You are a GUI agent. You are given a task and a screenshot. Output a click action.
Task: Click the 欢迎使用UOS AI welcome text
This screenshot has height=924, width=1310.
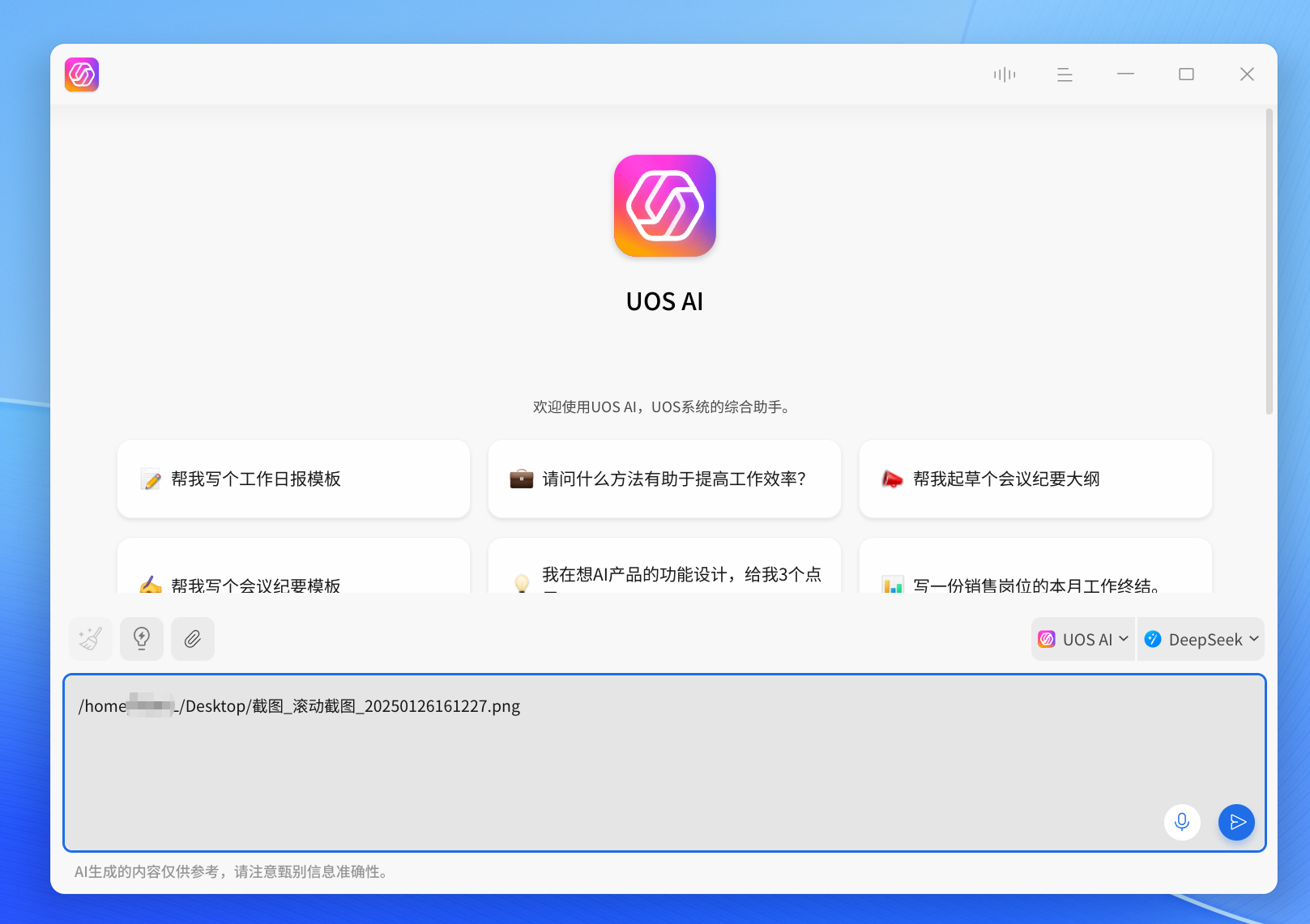(x=662, y=407)
